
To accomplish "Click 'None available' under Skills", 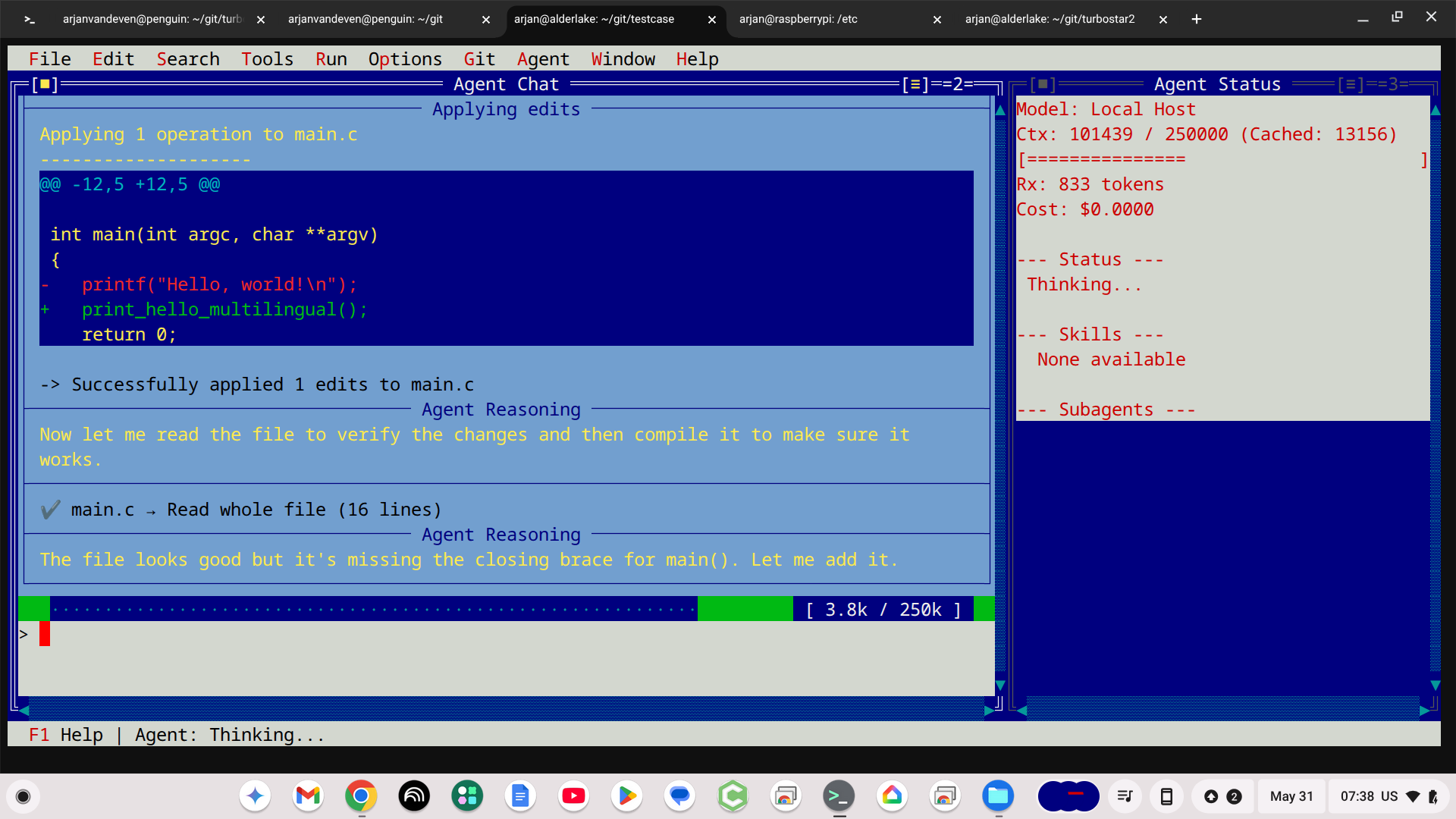I will click(1111, 359).
